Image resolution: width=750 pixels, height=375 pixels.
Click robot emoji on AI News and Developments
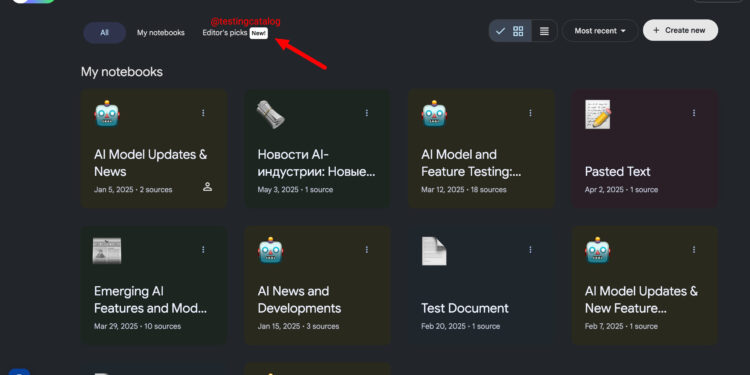271,250
